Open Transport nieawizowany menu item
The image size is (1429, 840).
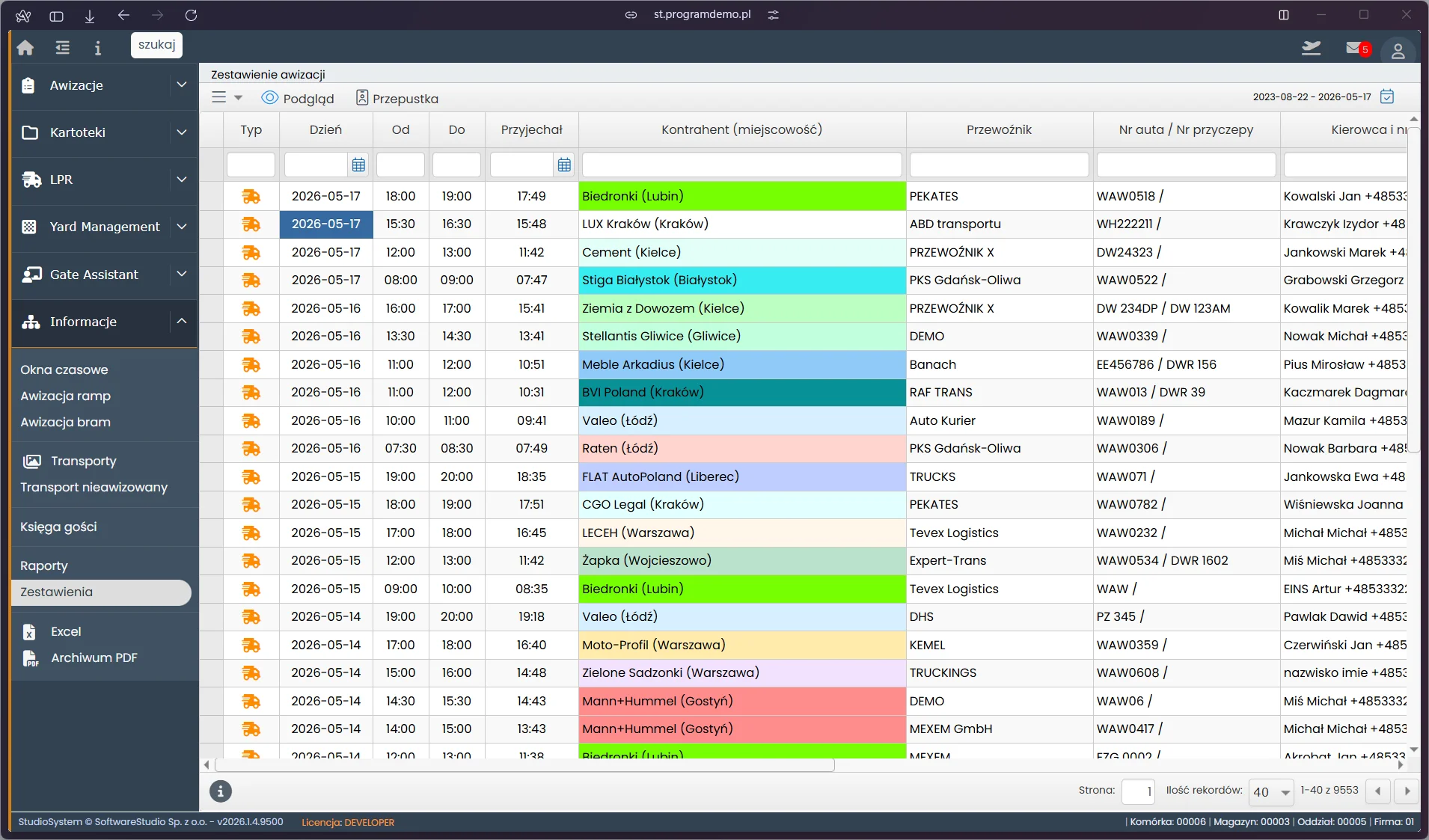[94, 487]
